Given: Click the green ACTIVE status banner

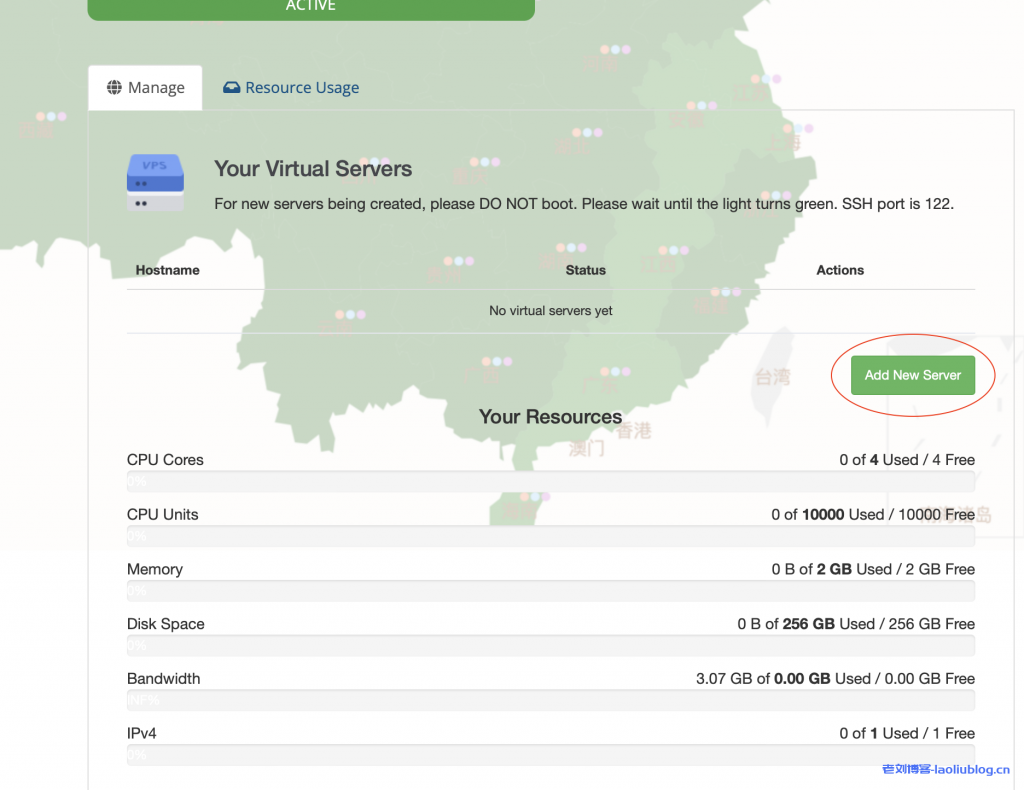Looking at the screenshot, I should point(310,6).
